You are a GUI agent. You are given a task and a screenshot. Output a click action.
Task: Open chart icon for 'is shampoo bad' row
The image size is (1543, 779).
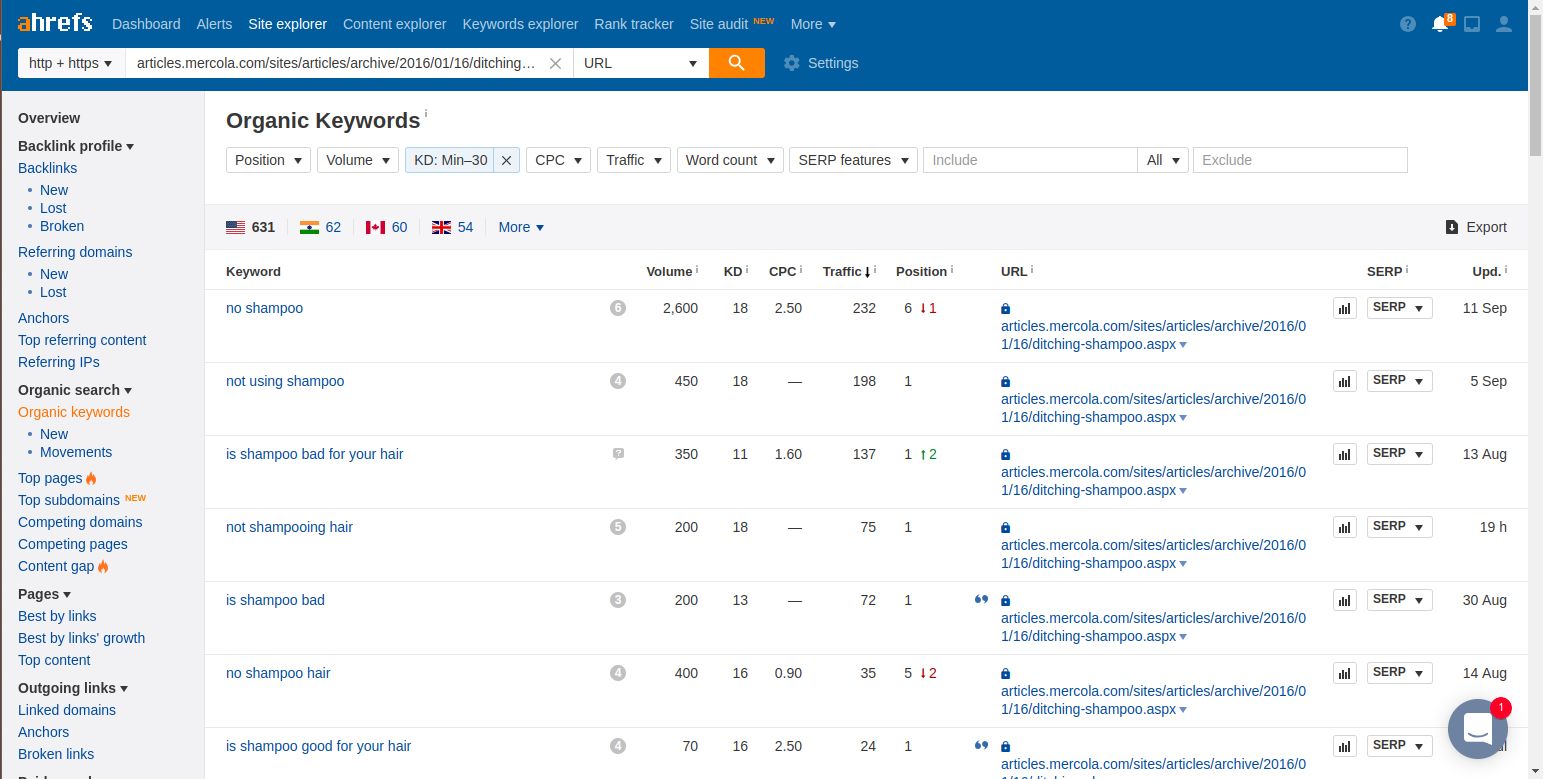coord(1345,600)
